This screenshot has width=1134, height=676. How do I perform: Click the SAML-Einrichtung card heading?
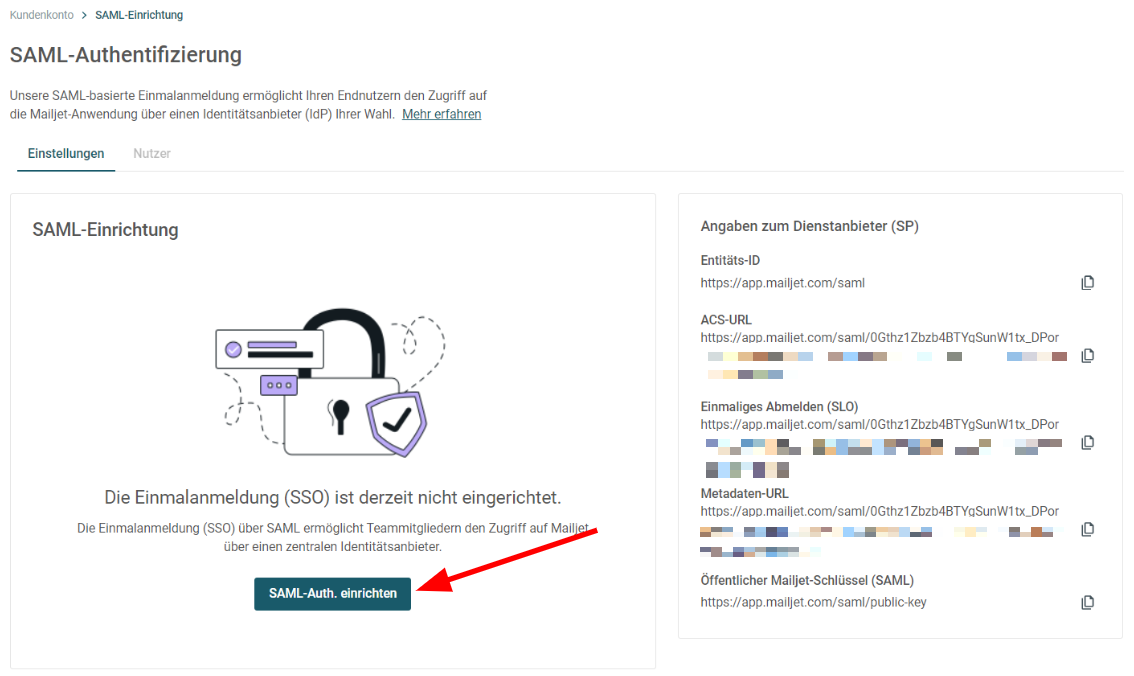click(106, 230)
